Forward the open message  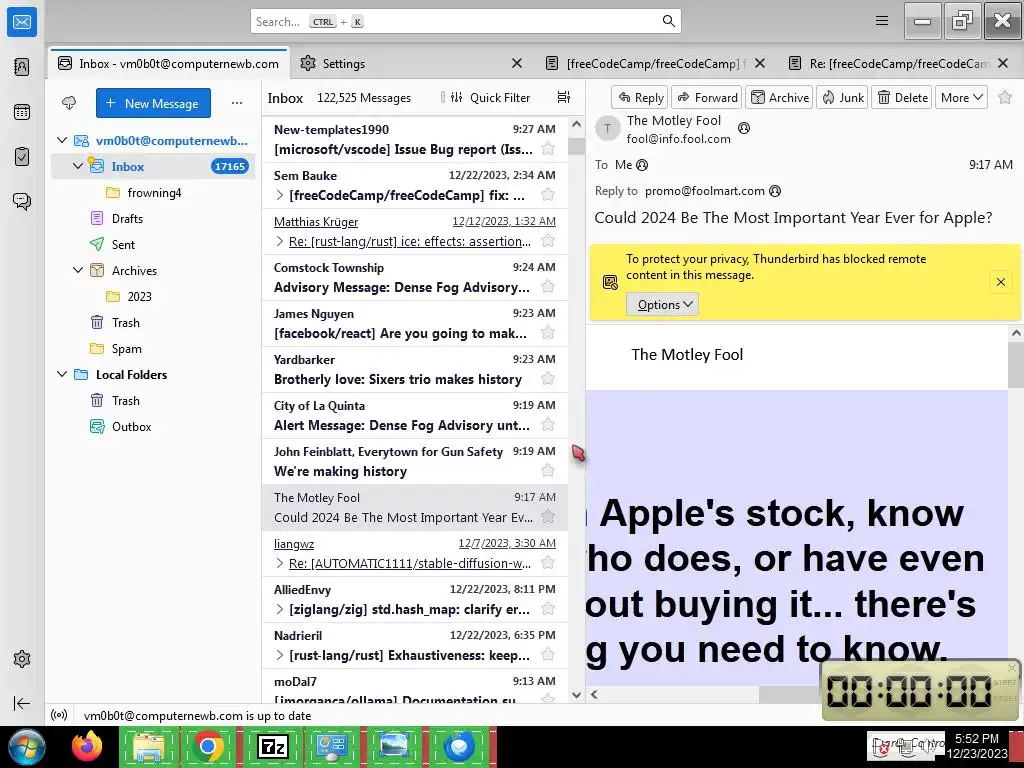coord(707,97)
